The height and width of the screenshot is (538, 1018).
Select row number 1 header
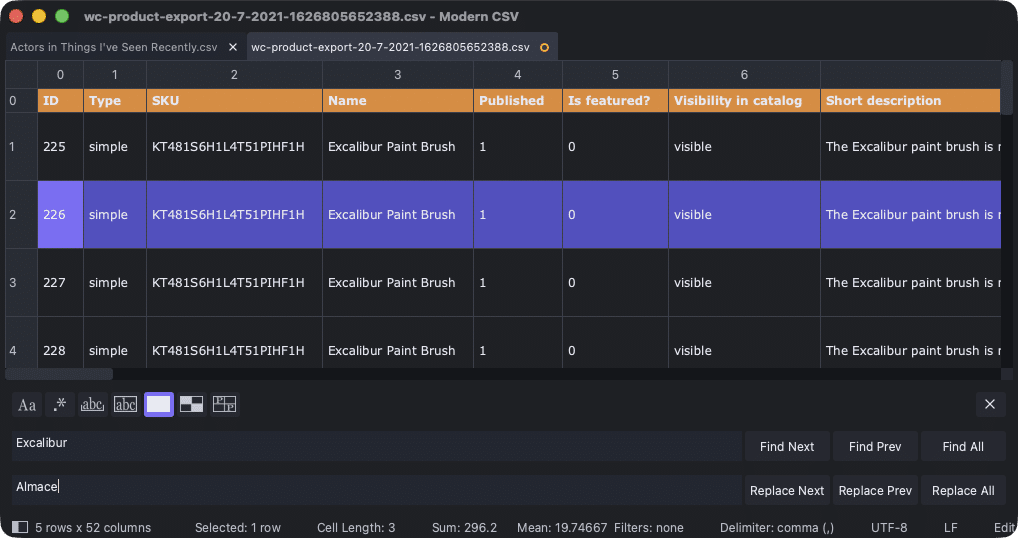pos(21,147)
